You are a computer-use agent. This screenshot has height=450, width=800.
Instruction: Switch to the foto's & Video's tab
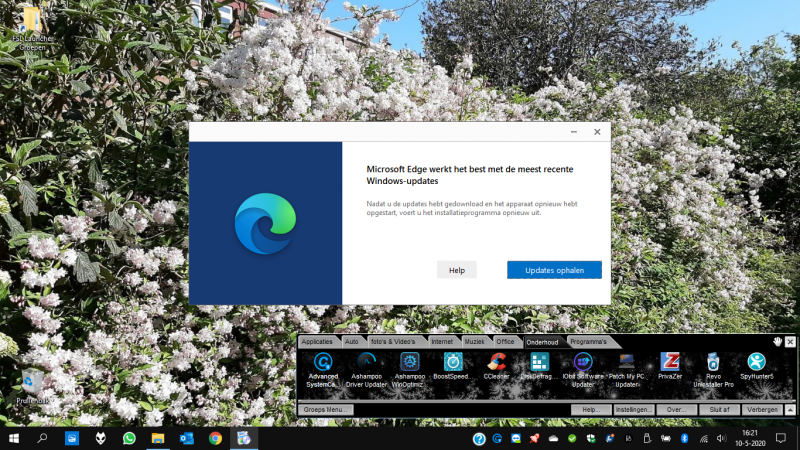(x=393, y=342)
